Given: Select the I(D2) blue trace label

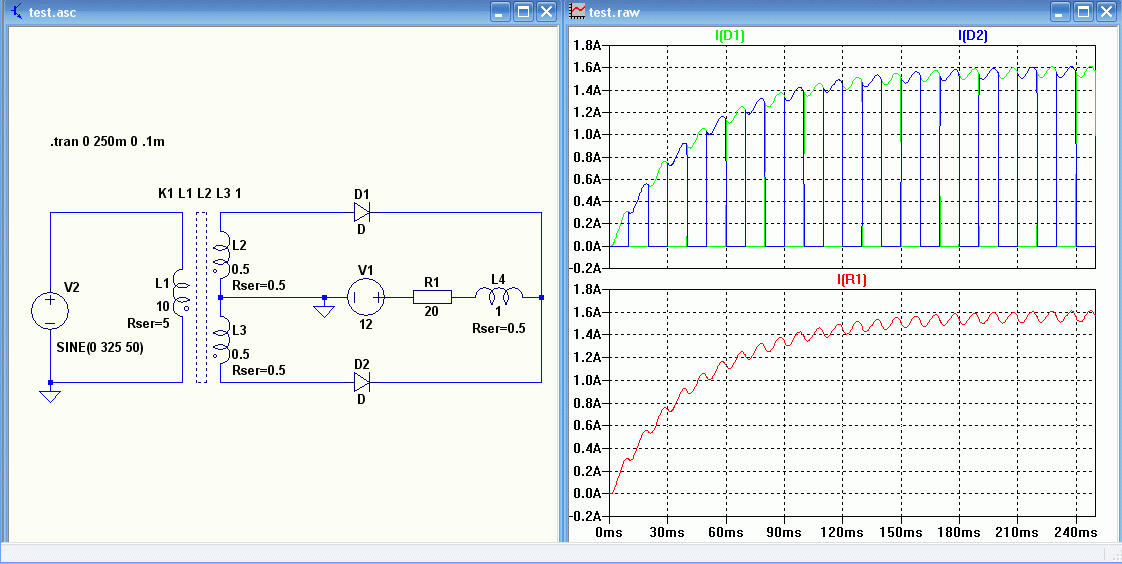Looking at the screenshot, I should click(972, 35).
